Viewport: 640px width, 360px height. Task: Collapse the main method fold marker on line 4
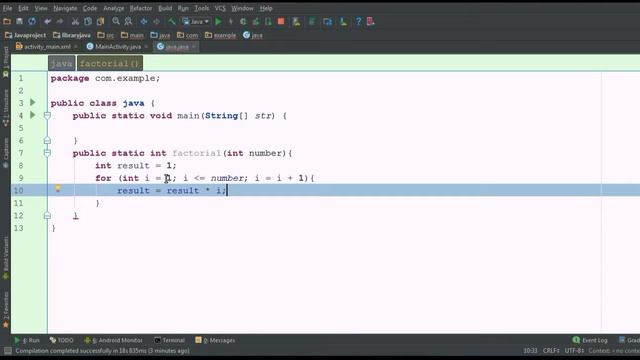click(47, 116)
